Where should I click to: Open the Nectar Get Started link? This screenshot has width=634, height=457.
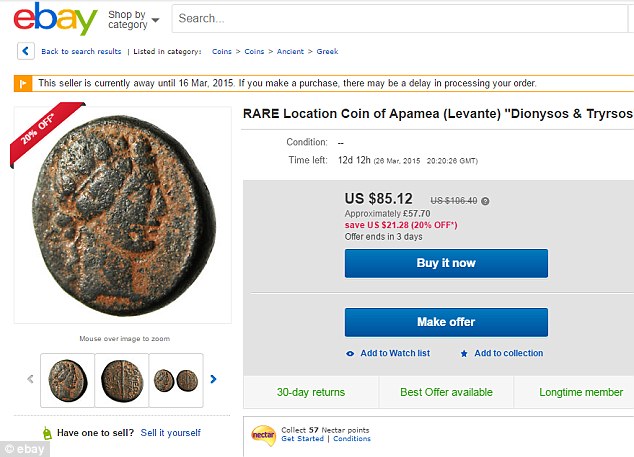(302, 439)
